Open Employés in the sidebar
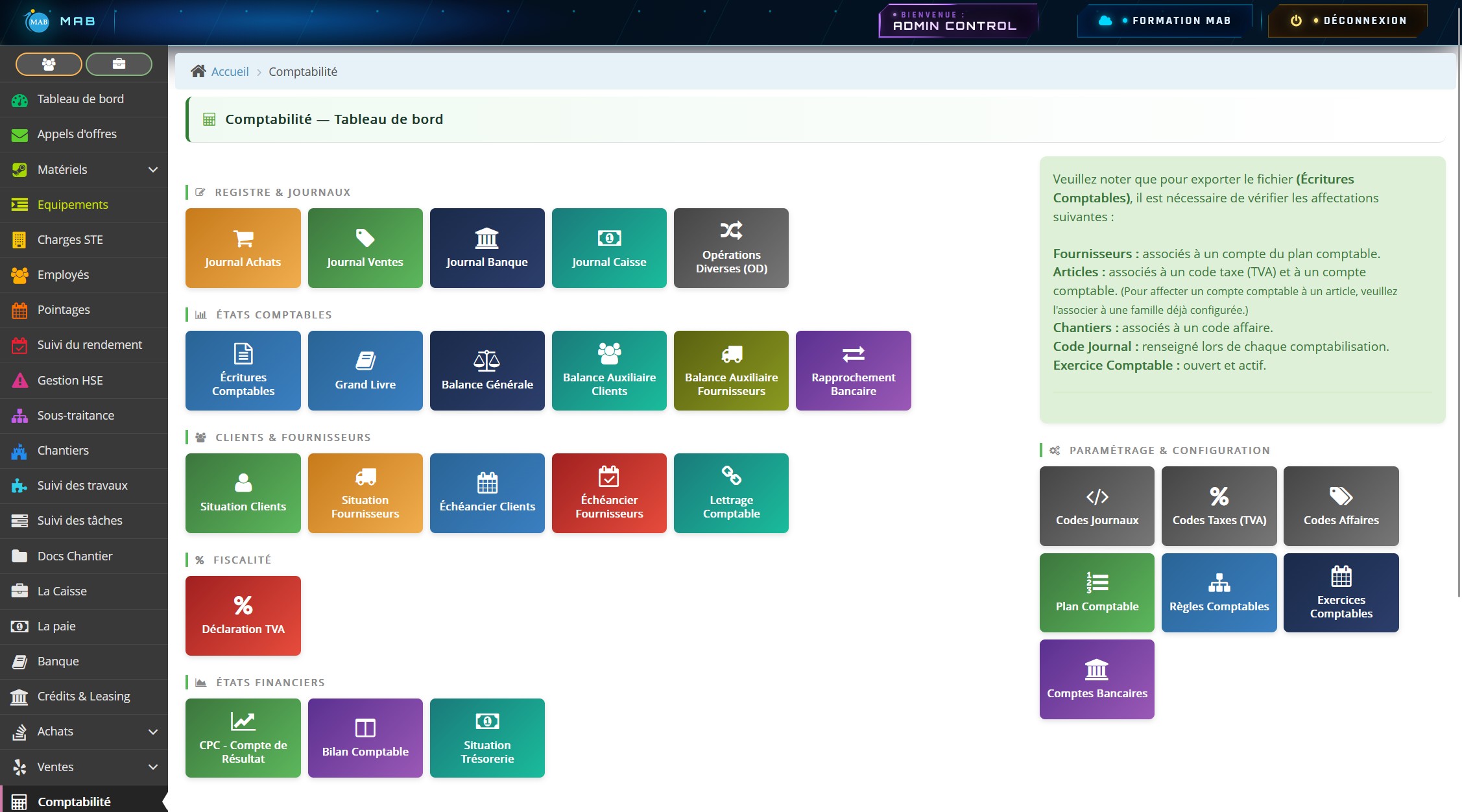 pyautogui.click(x=84, y=275)
